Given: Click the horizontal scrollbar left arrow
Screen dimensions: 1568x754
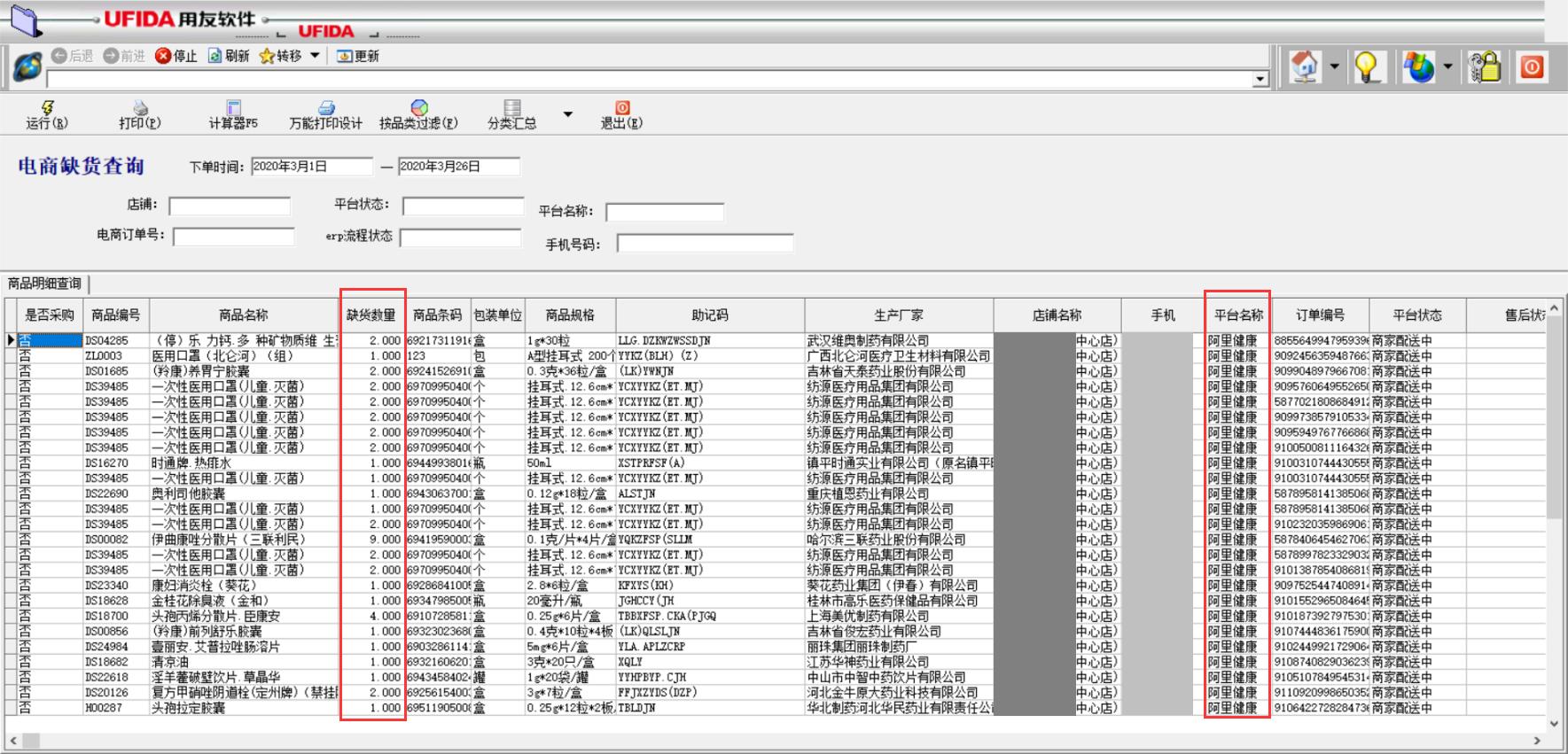Looking at the screenshot, I should click(x=13, y=740).
